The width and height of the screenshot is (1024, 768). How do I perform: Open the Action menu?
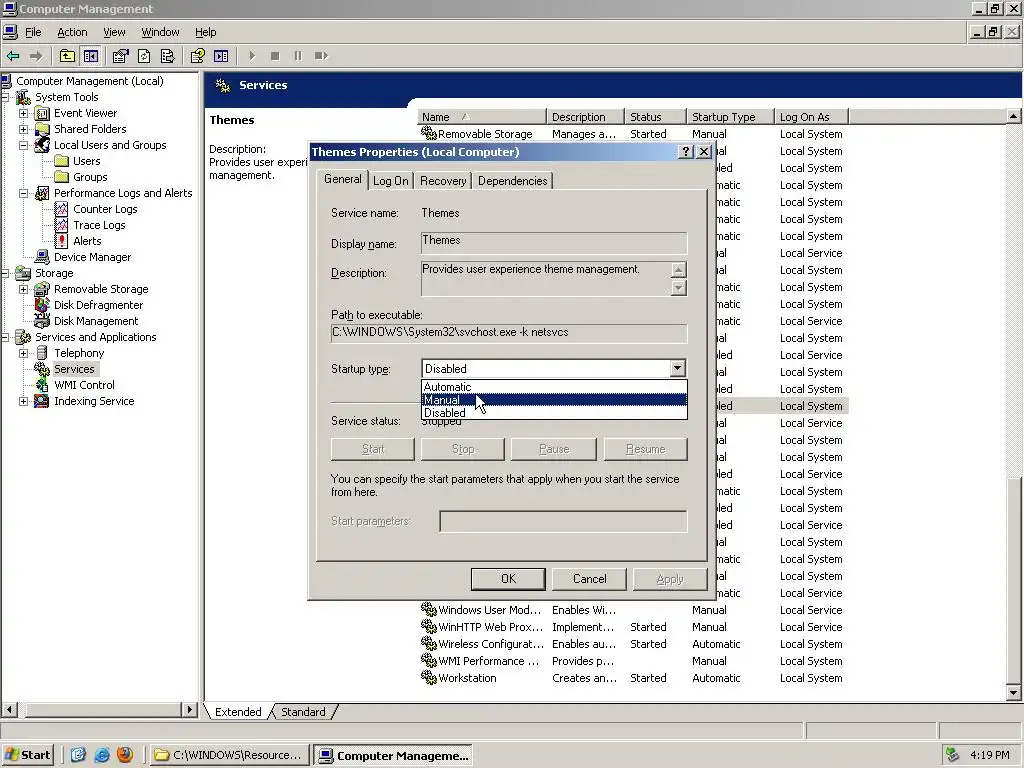[x=72, y=32]
